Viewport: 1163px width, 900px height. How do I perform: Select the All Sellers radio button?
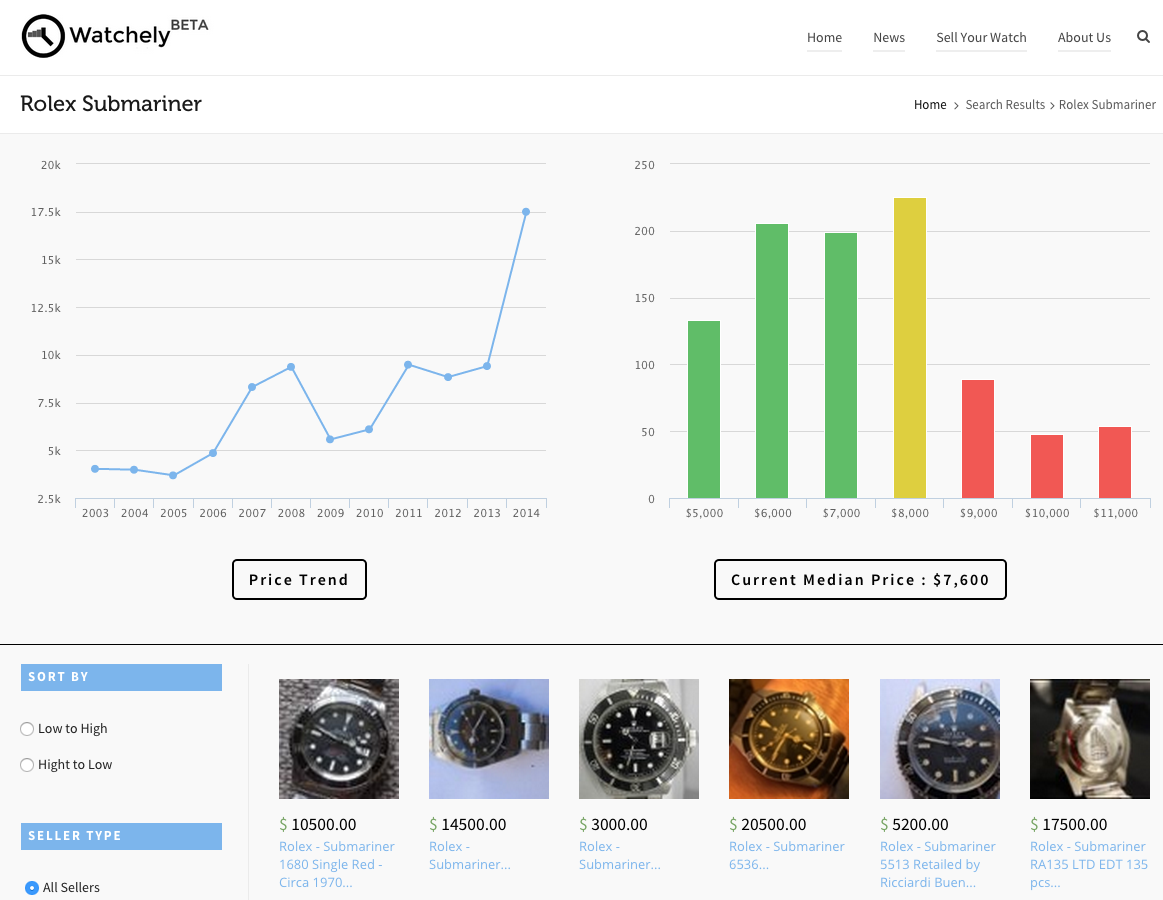[32, 887]
